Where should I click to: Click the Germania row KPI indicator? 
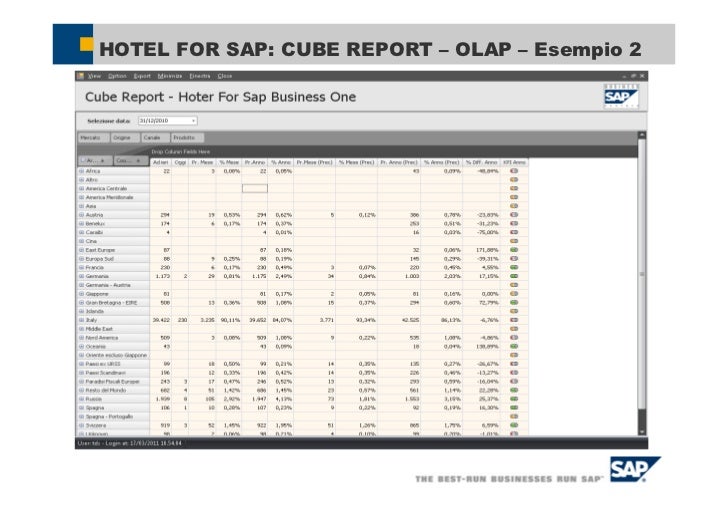[514, 276]
